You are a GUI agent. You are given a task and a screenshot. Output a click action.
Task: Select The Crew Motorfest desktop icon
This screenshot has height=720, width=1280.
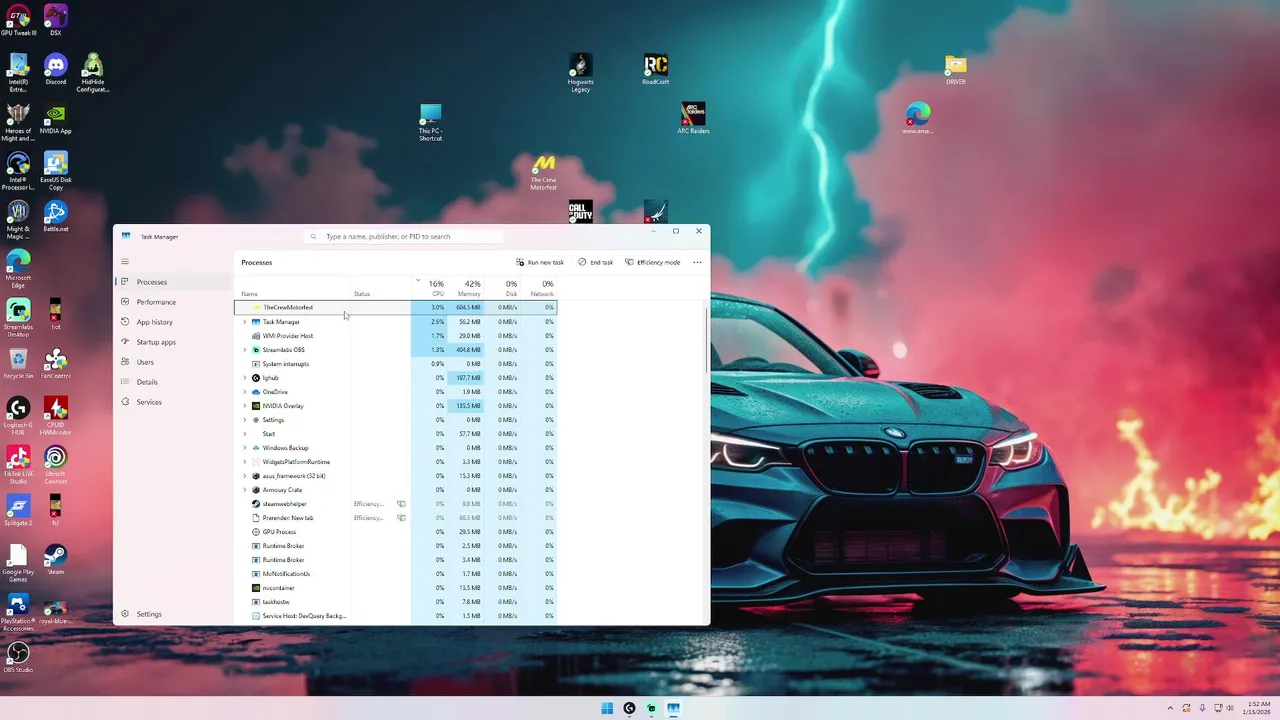point(543,173)
